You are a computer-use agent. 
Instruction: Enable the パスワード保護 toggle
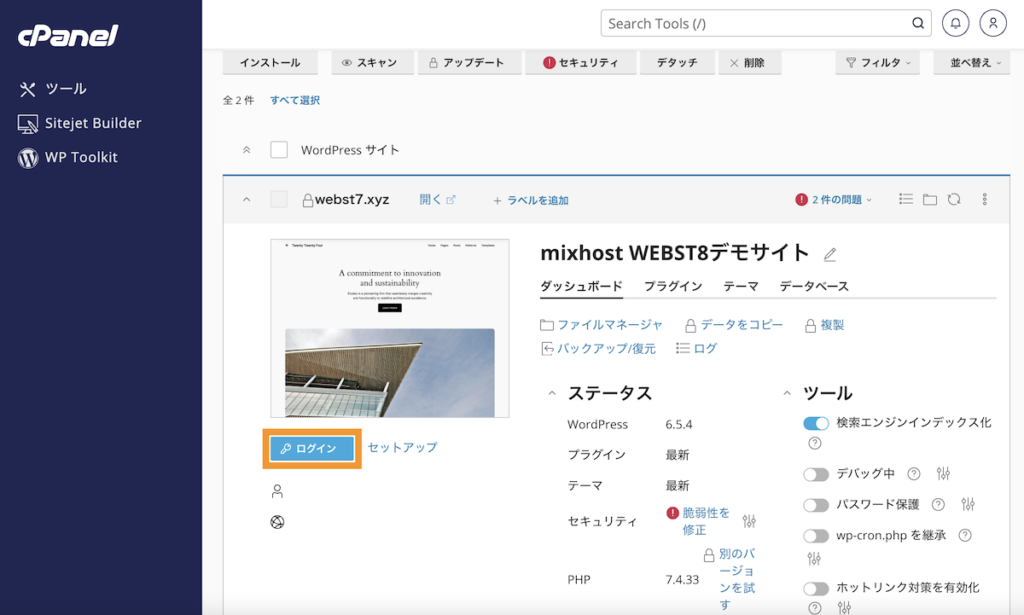(816, 504)
